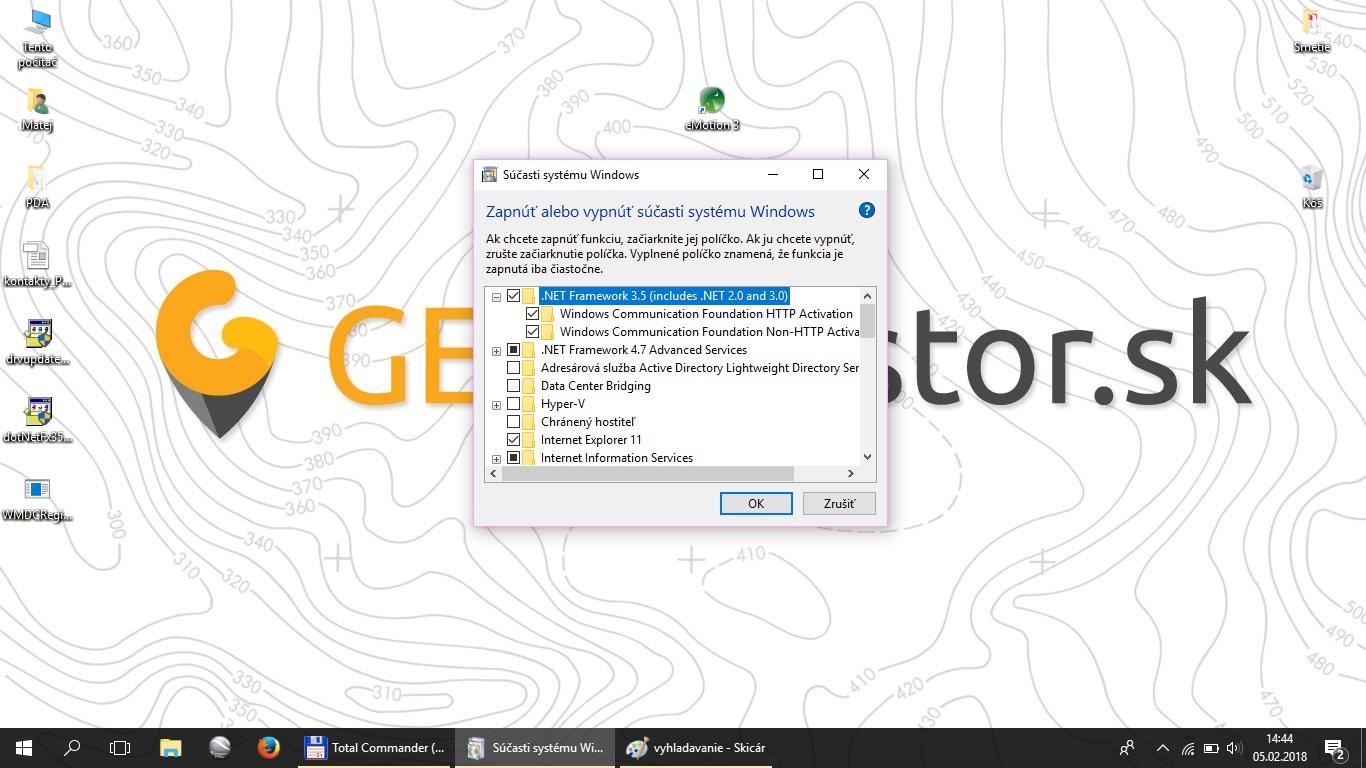Select the drvupdate installer icon
Viewport: 1366px width, 768px height.
37,342
